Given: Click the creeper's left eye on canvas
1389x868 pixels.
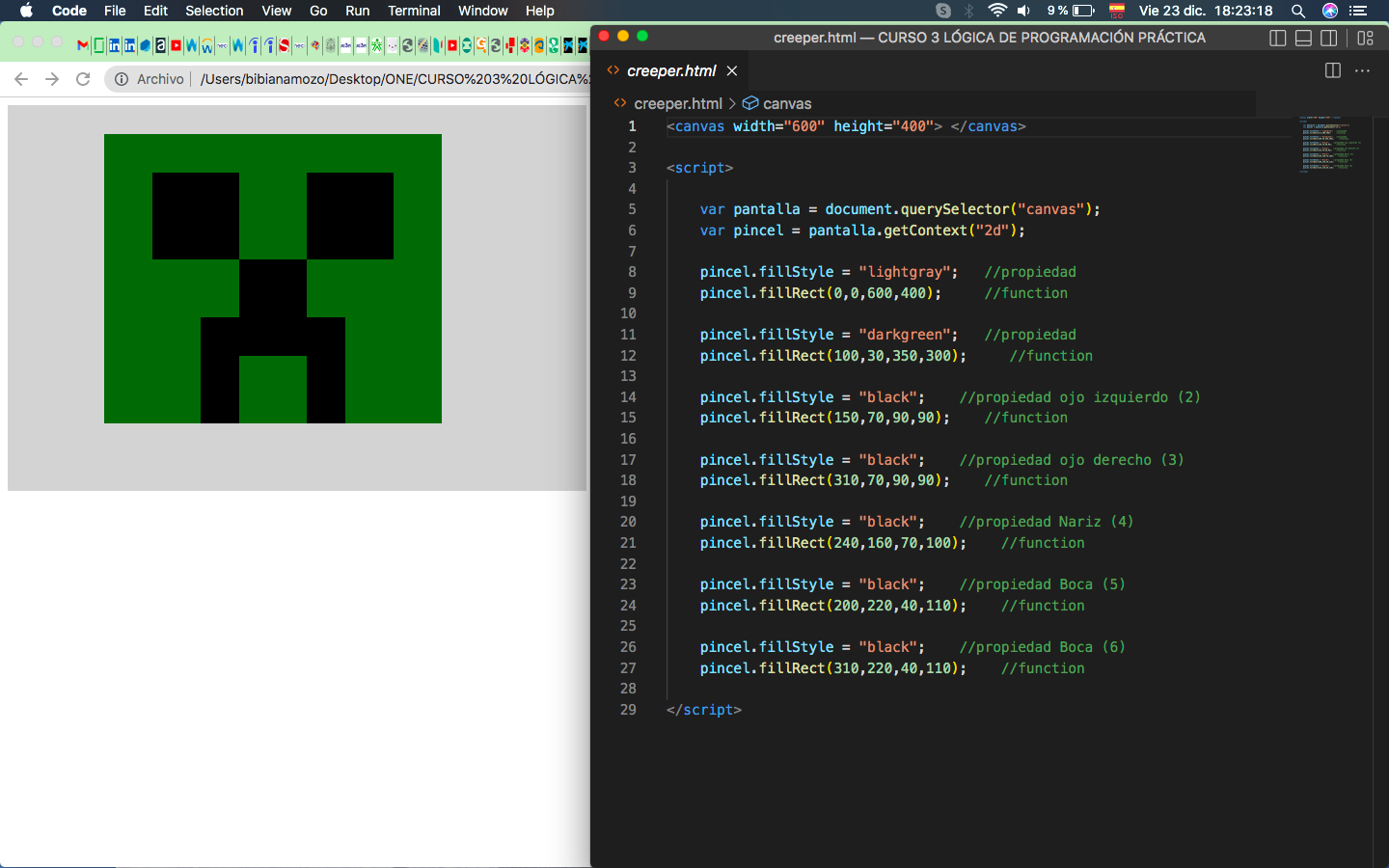Looking at the screenshot, I should [196, 216].
